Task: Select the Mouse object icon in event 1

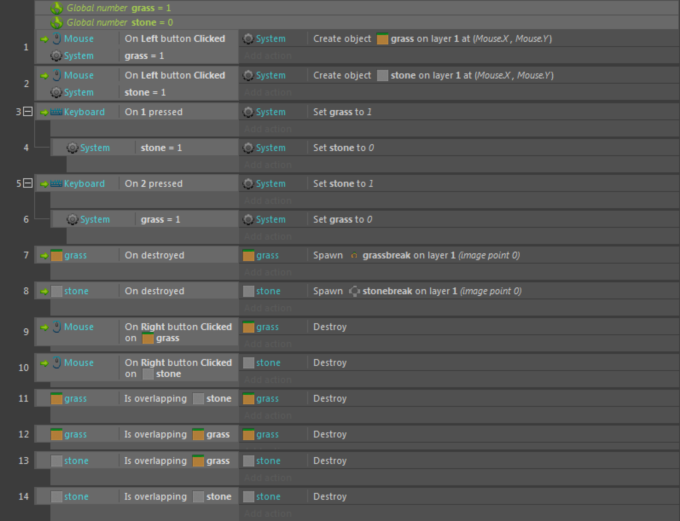Action: pos(56,39)
